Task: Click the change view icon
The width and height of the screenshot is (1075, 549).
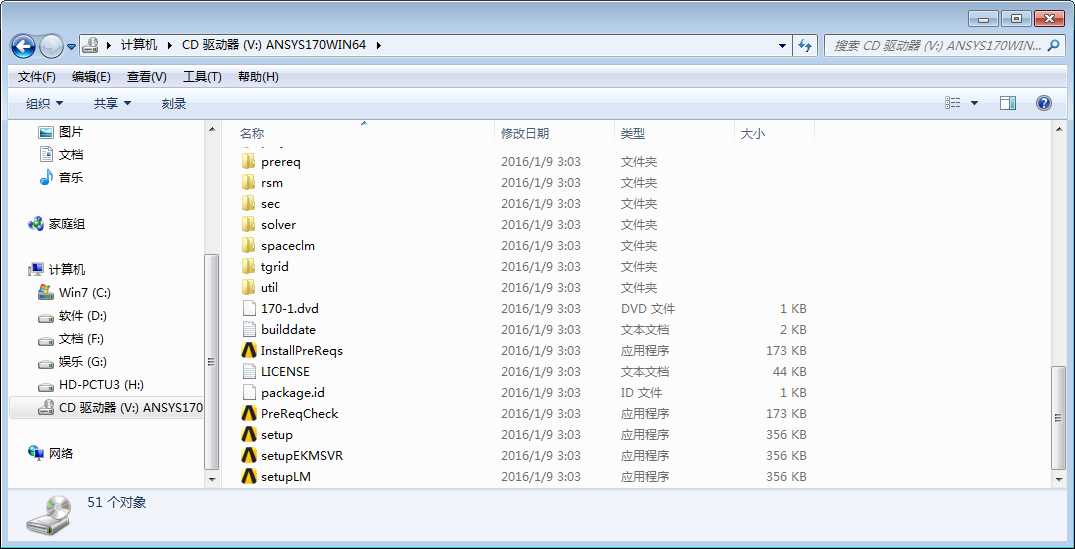Action: tap(952, 103)
